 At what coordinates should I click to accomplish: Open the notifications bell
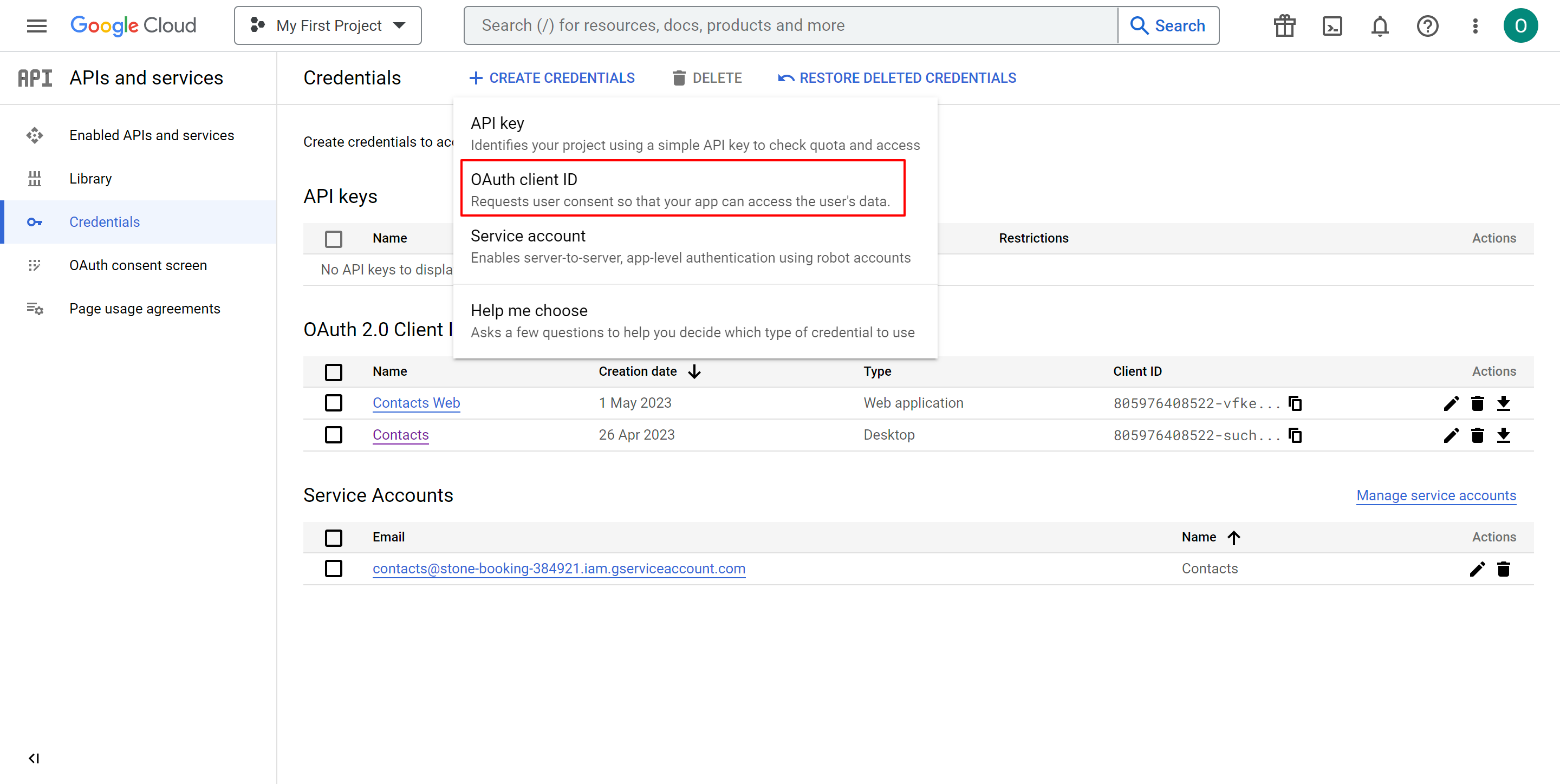(1380, 25)
